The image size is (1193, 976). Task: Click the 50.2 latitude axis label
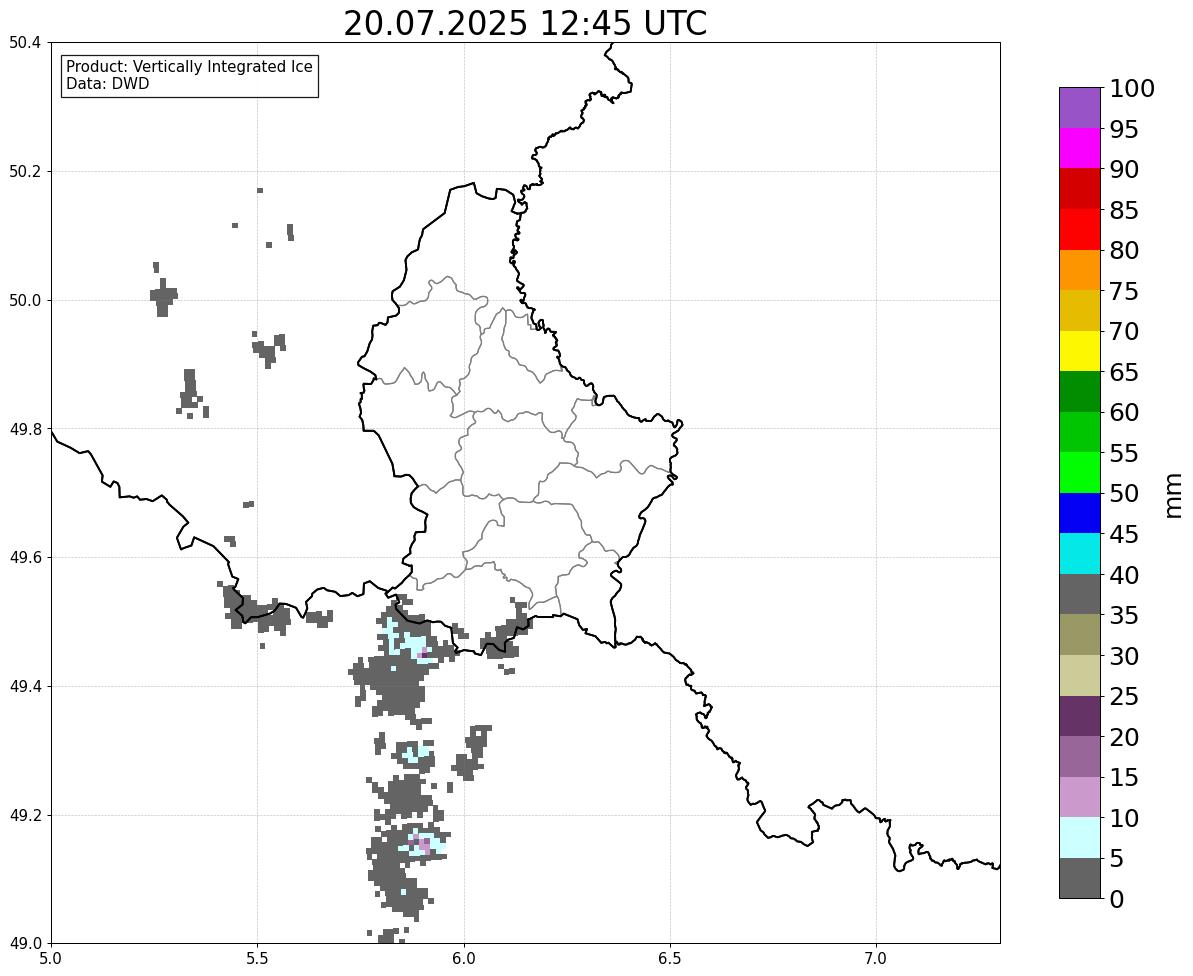[x=24, y=172]
